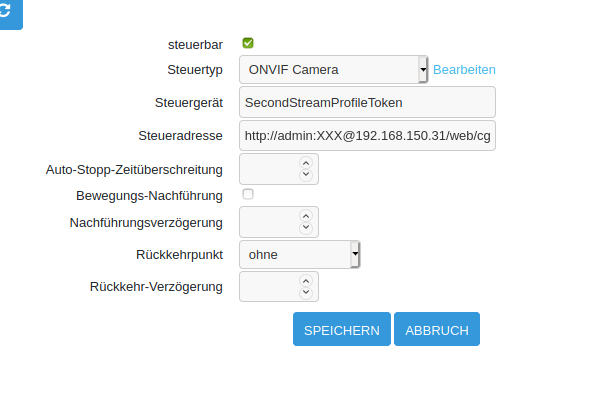The height and width of the screenshot is (419, 608).
Task: Click the Steuertyp dropdown arrow
Action: [423, 70]
